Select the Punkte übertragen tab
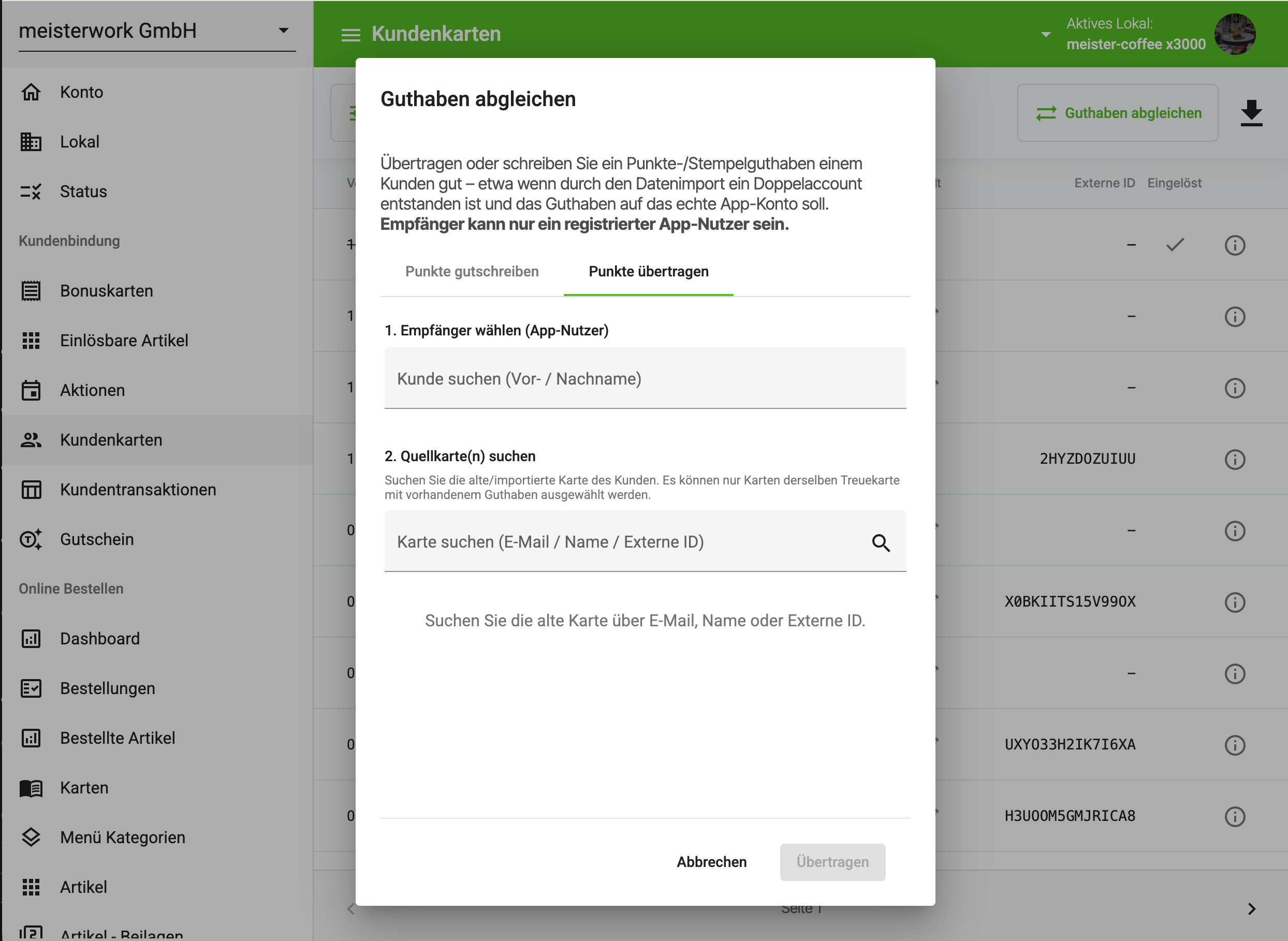Screen dimensions: 1288x941 (648, 272)
